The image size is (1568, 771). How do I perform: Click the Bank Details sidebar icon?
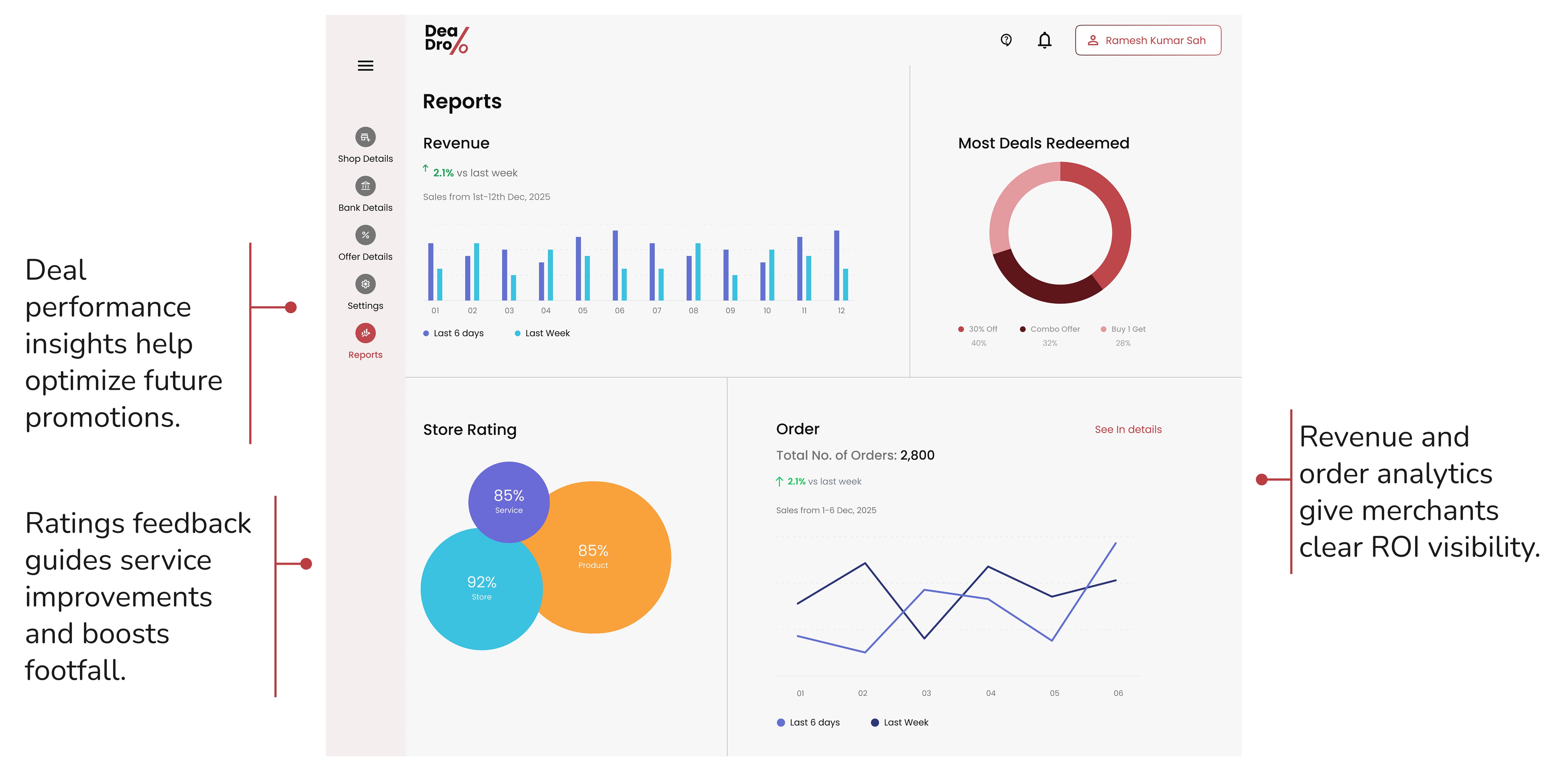click(365, 186)
